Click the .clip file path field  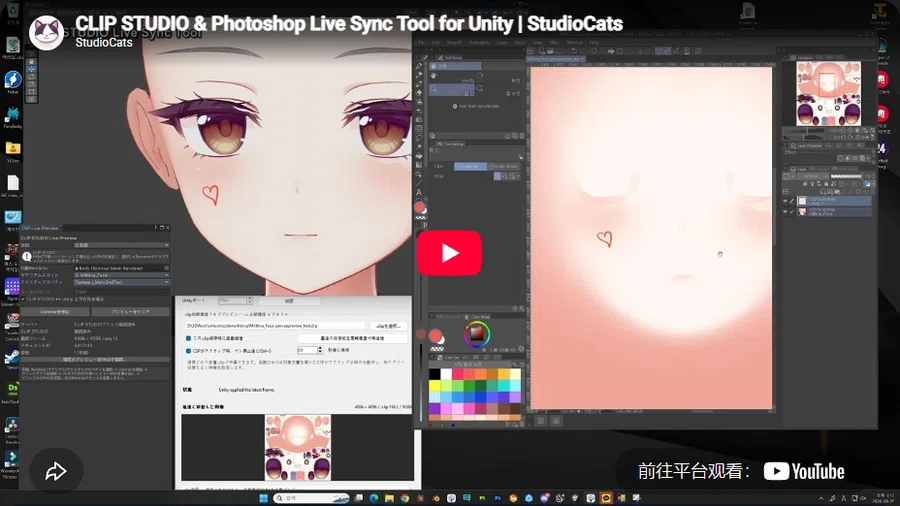click(274, 326)
